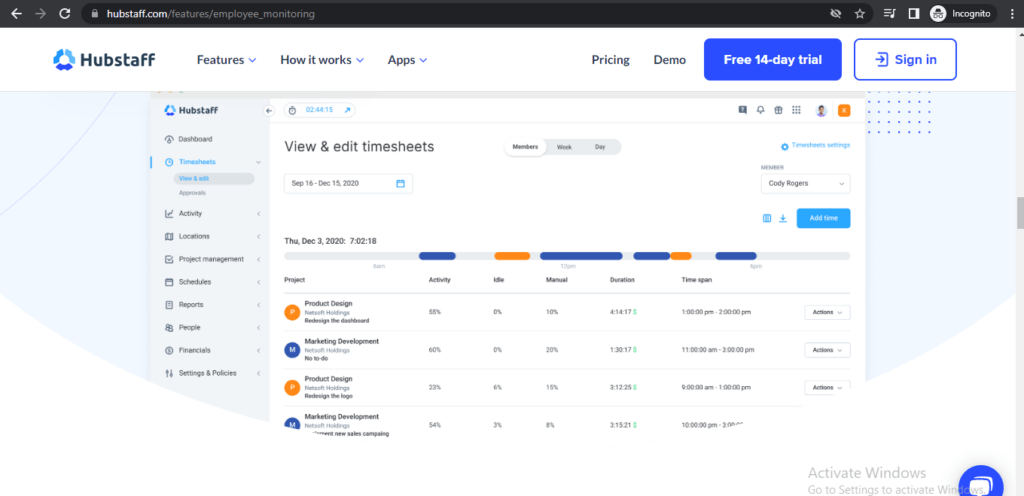This screenshot has height=496, width=1024.
Task: Open the browser side panel icon
Action: [x=914, y=14]
